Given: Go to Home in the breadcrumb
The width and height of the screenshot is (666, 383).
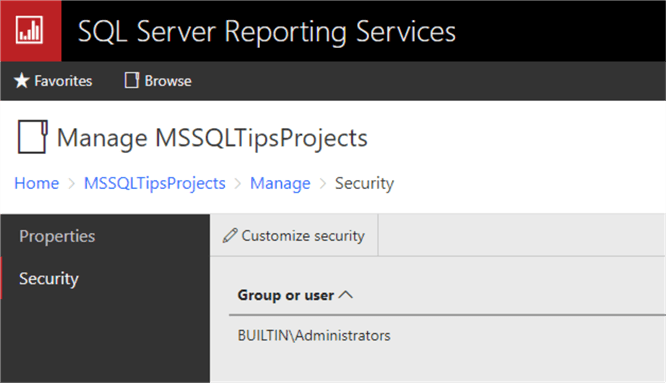Looking at the screenshot, I should (37, 183).
